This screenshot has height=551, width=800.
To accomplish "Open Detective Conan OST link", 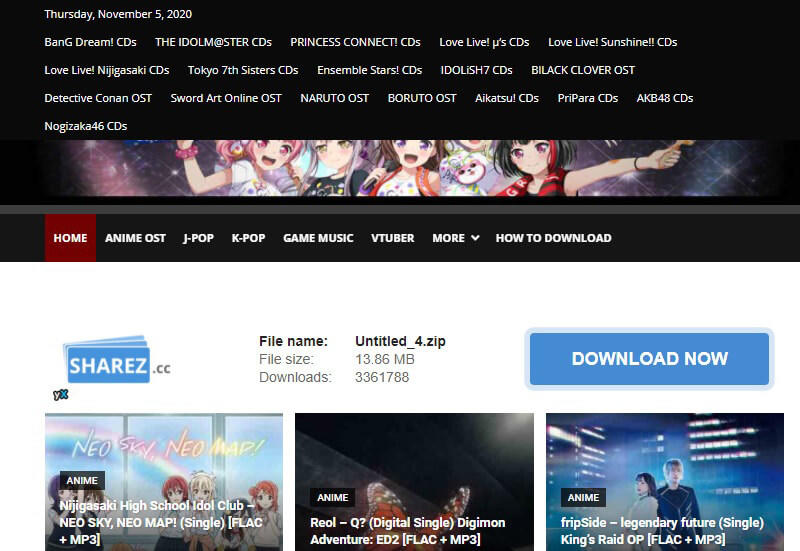I will point(98,98).
